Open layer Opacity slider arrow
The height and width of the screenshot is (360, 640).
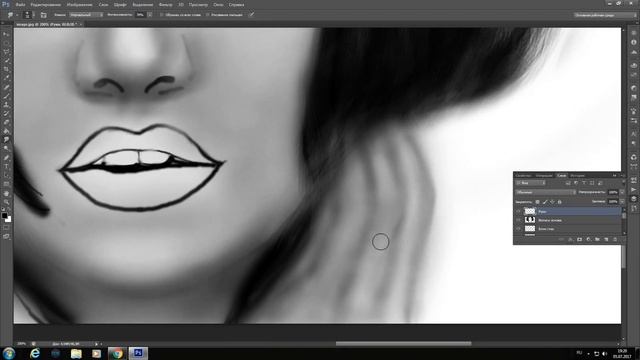tap(622, 192)
